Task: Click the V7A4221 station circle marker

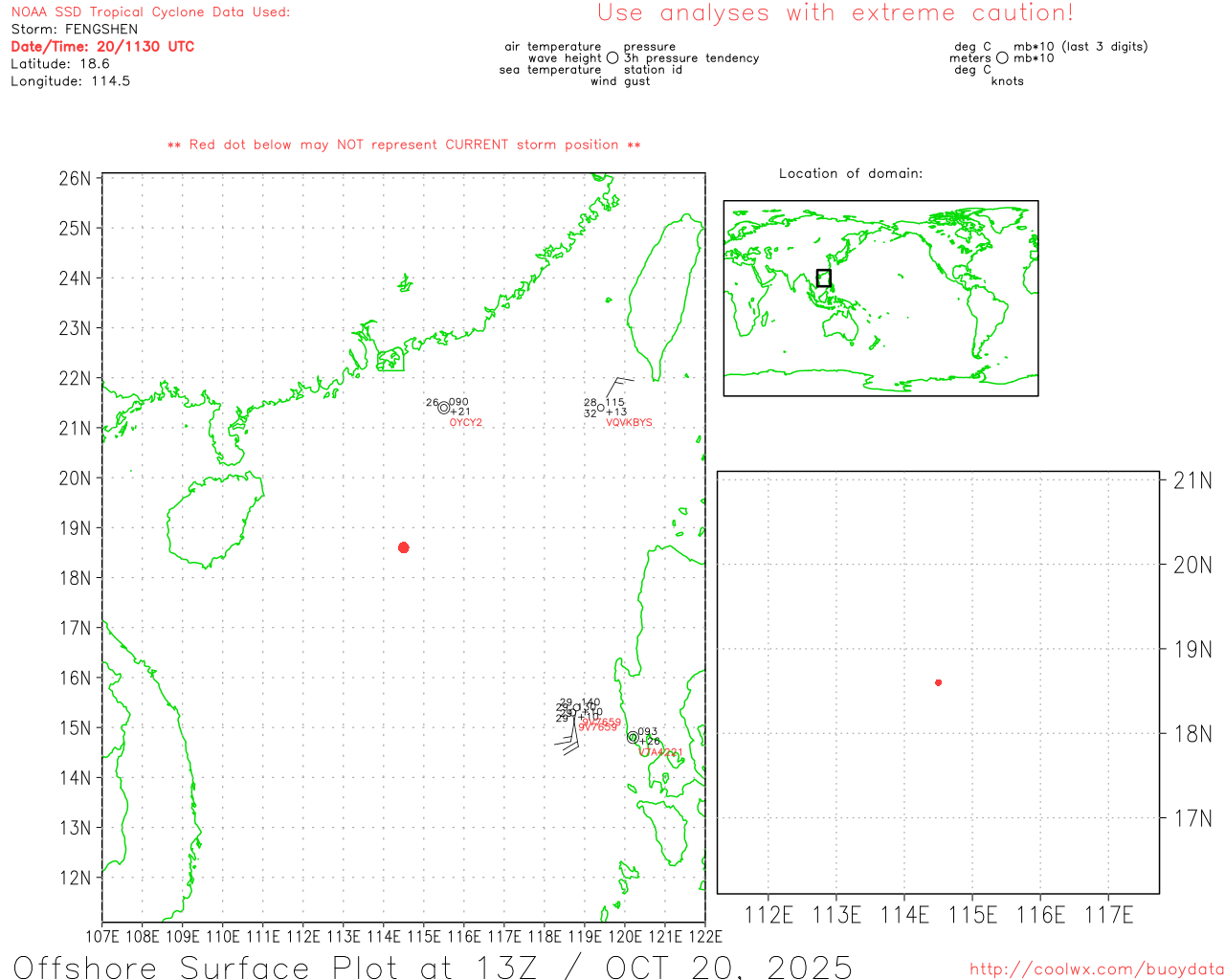Action: pos(633,737)
